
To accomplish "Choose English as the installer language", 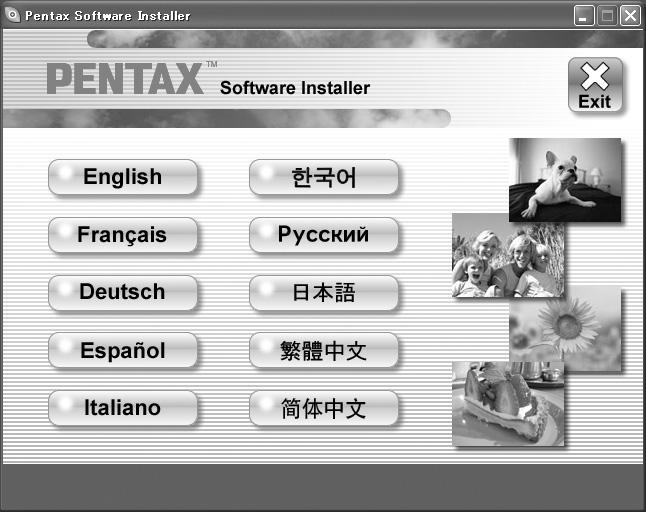I will (x=123, y=177).
